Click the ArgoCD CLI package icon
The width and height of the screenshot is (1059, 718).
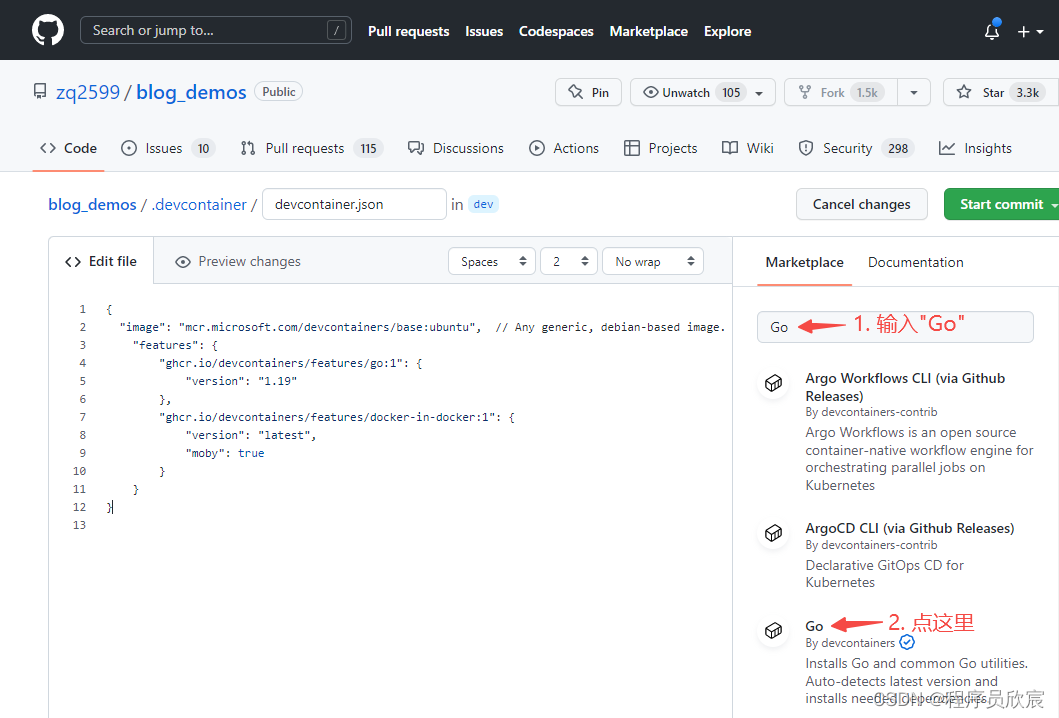(773, 534)
